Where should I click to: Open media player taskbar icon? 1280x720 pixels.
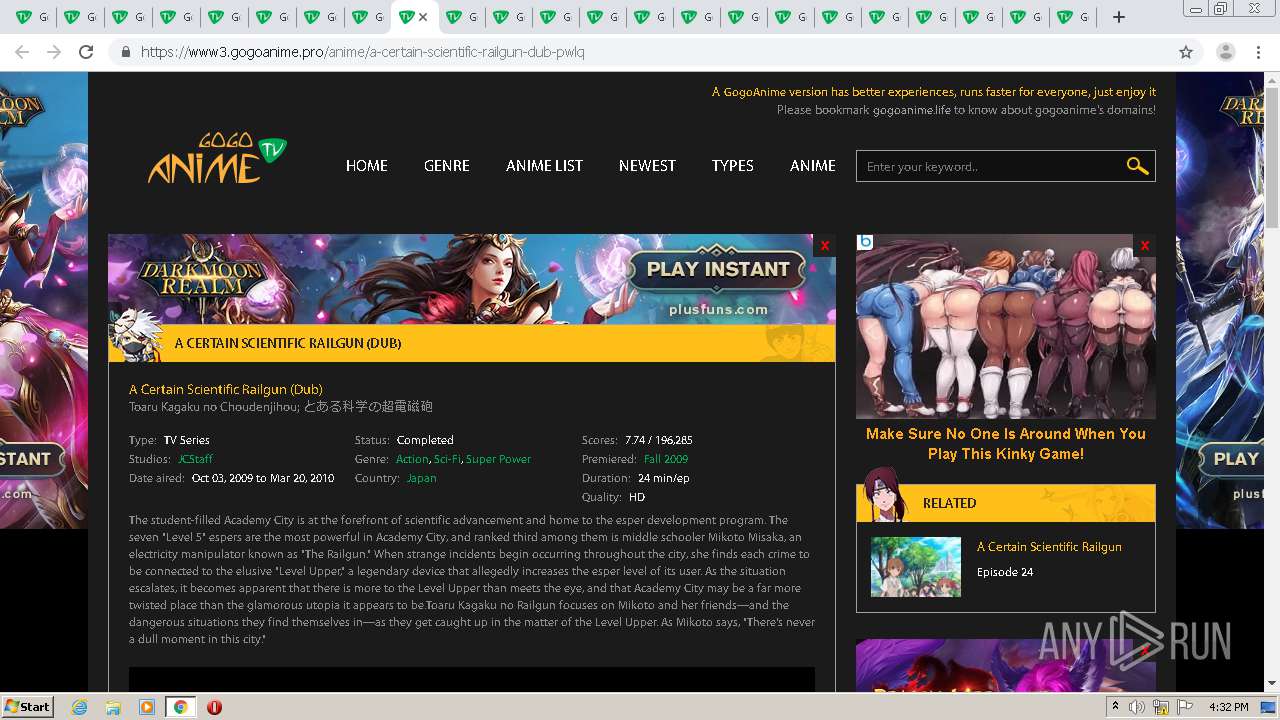point(147,707)
